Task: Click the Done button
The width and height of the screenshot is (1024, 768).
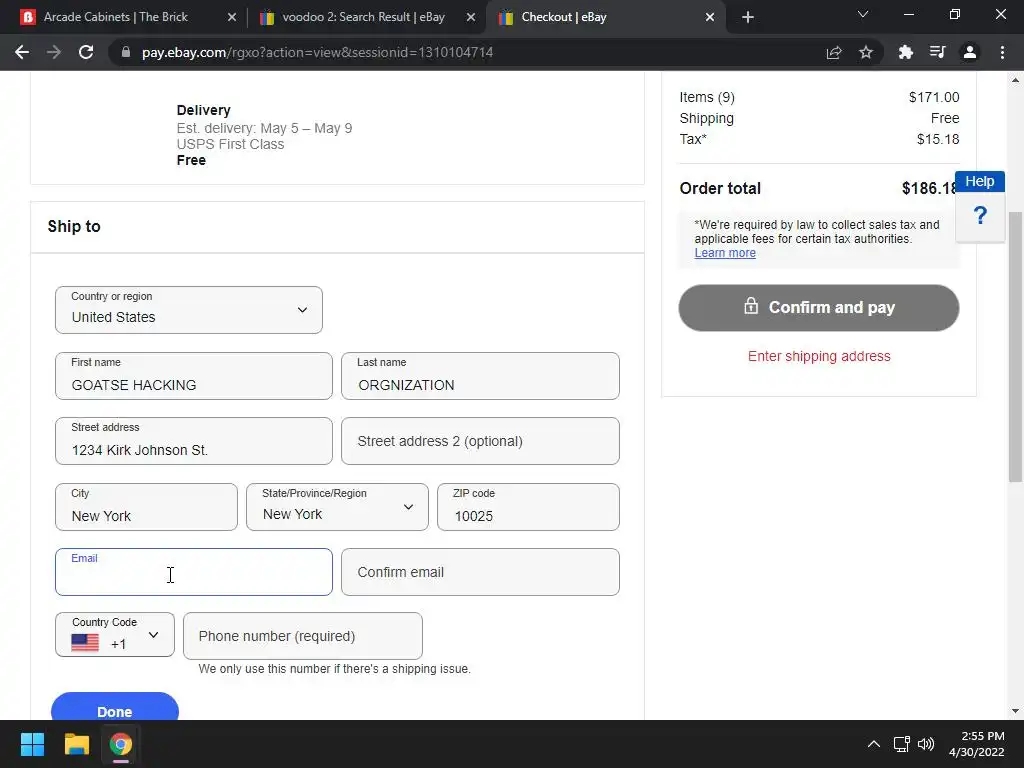Action: [115, 708]
